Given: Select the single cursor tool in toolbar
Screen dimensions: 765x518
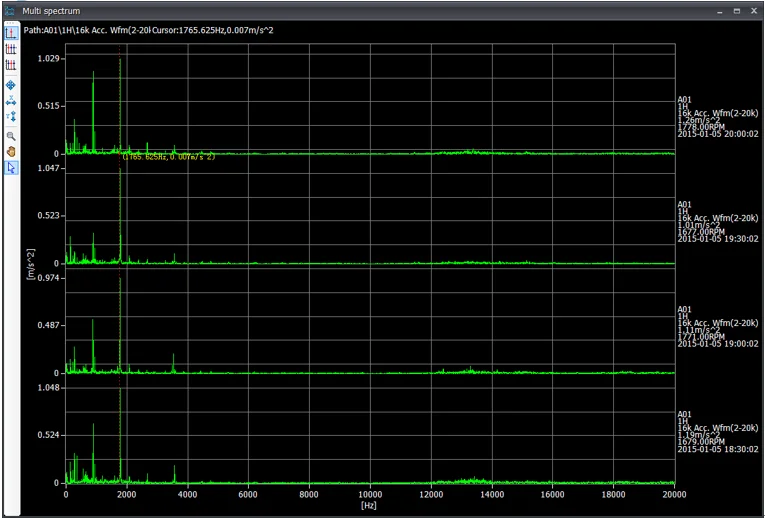Looking at the screenshot, I should [11, 33].
